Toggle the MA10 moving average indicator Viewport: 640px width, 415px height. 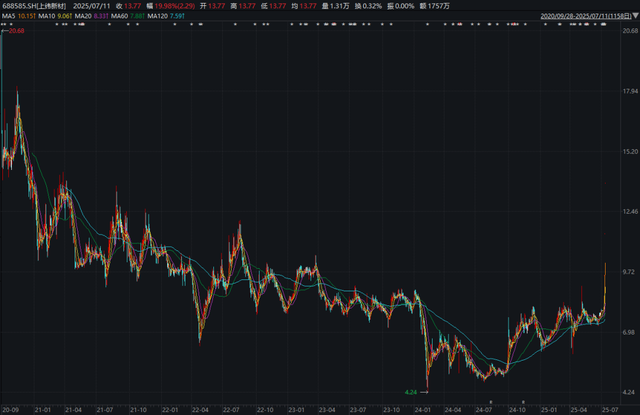click(x=47, y=16)
